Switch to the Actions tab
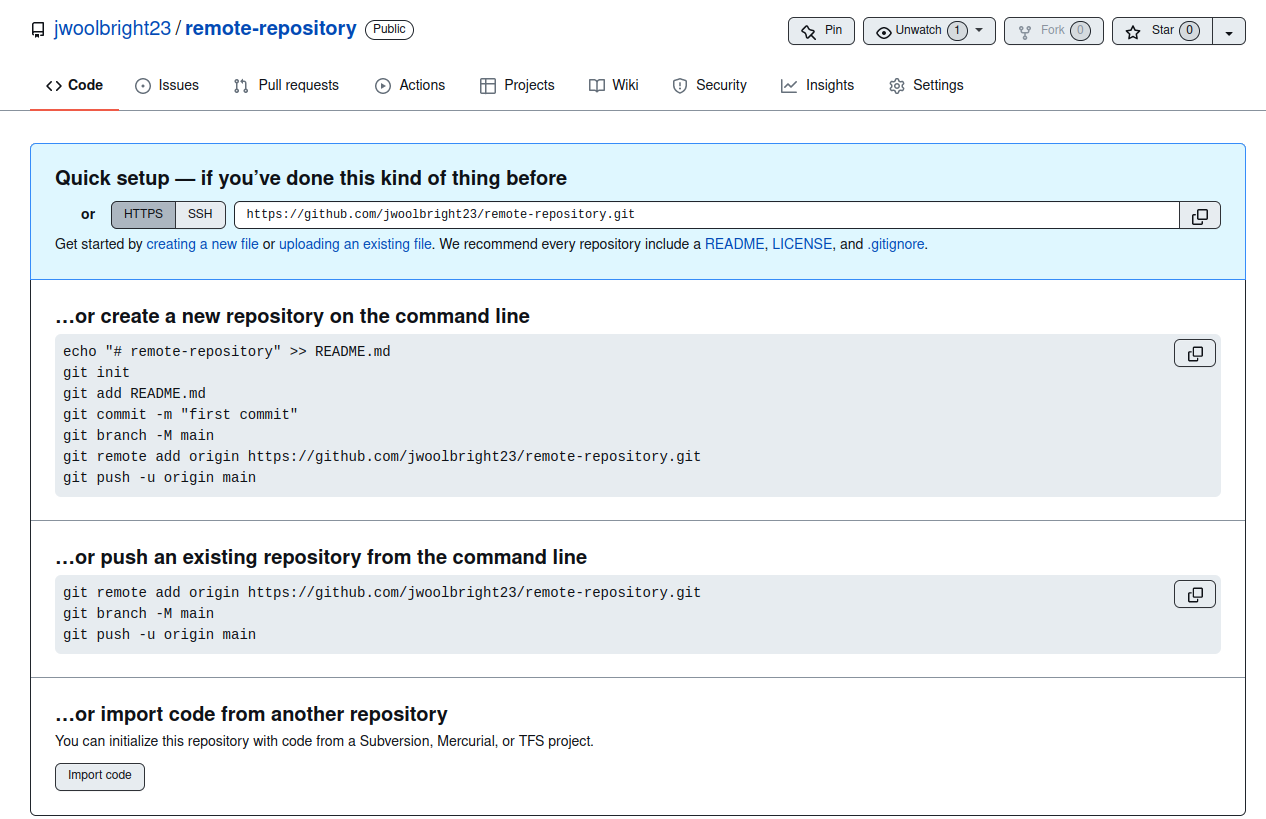The height and width of the screenshot is (819, 1266). (410, 86)
